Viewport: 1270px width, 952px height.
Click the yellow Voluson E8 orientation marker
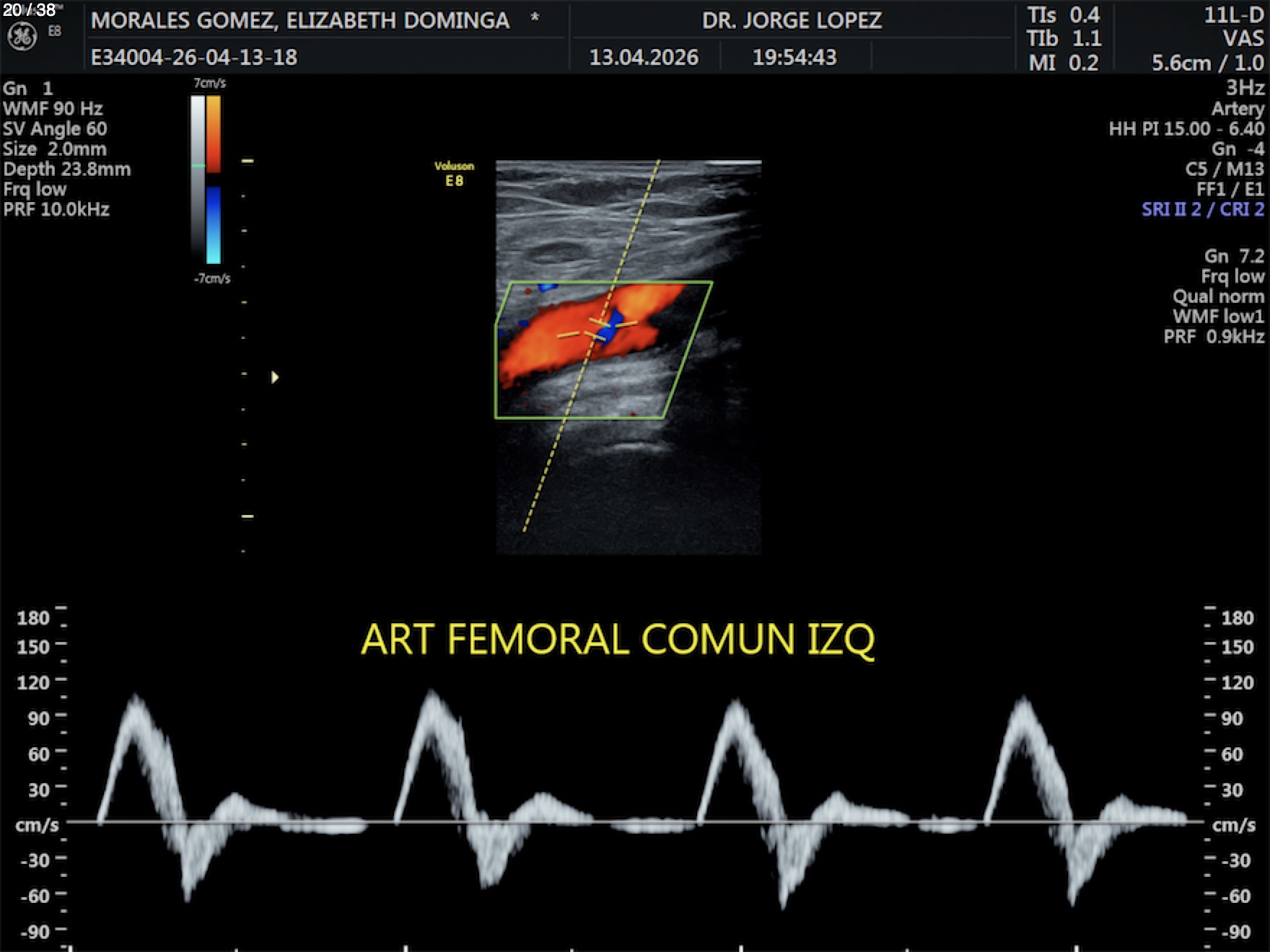(x=454, y=174)
